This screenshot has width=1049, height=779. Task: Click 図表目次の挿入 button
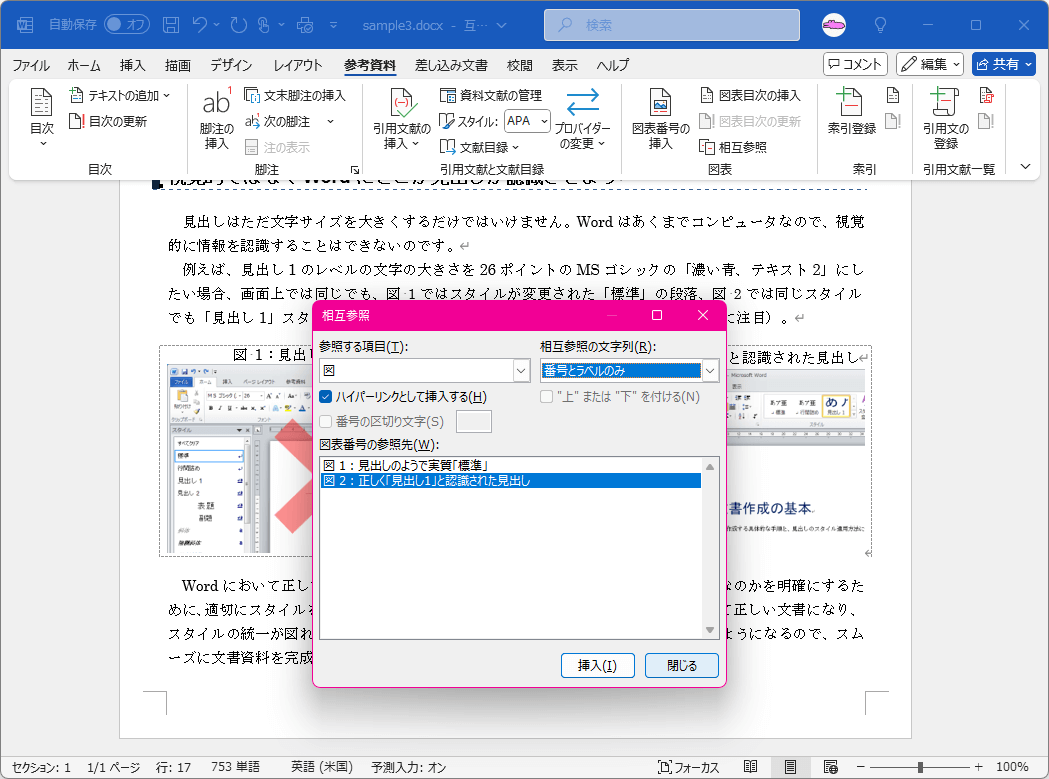tap(750, 95)
